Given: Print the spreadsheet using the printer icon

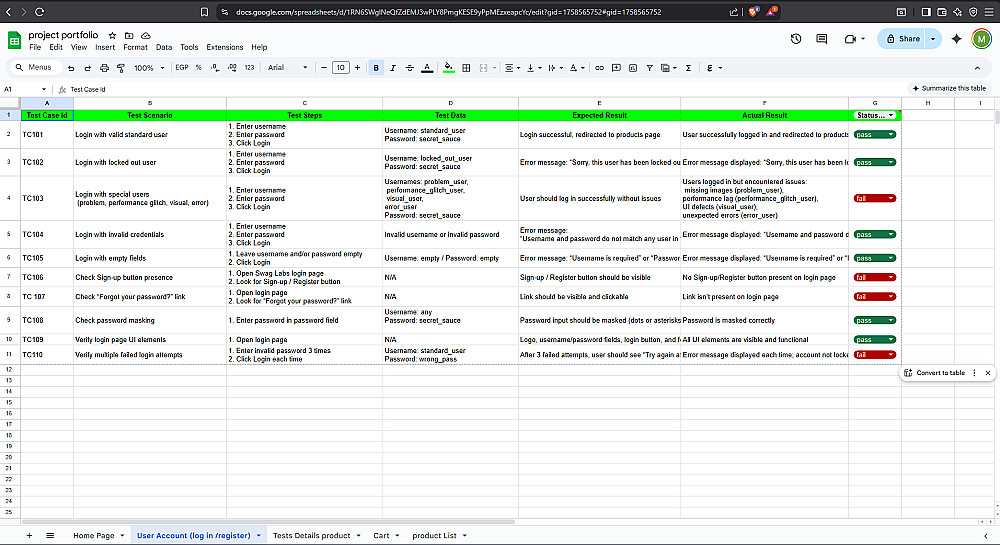Looking at the screenshot, I should click(104, 68).
